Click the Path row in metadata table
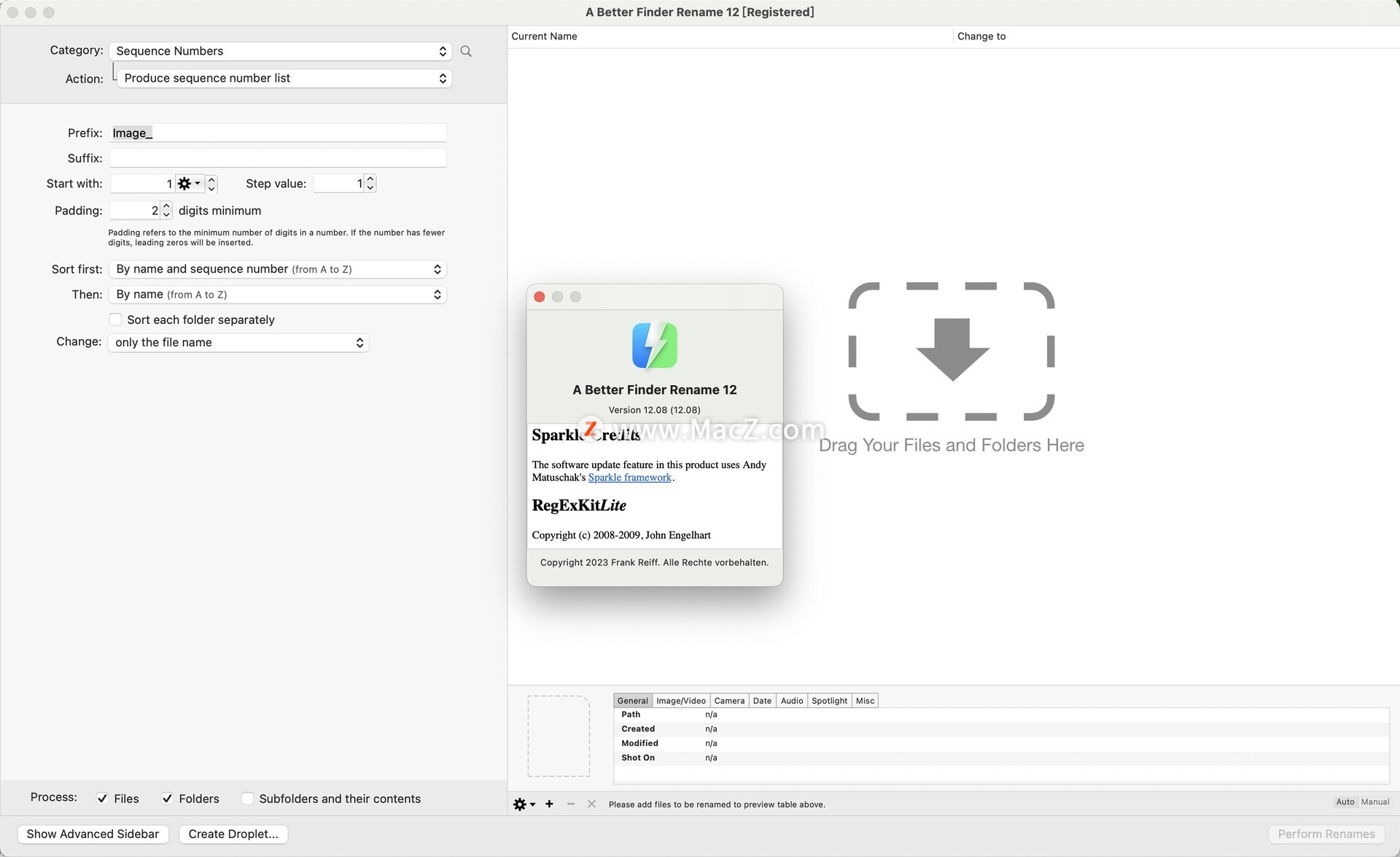Image resolution: width=1400 pixels, height=857 pixels. [x=1001, y=715]
